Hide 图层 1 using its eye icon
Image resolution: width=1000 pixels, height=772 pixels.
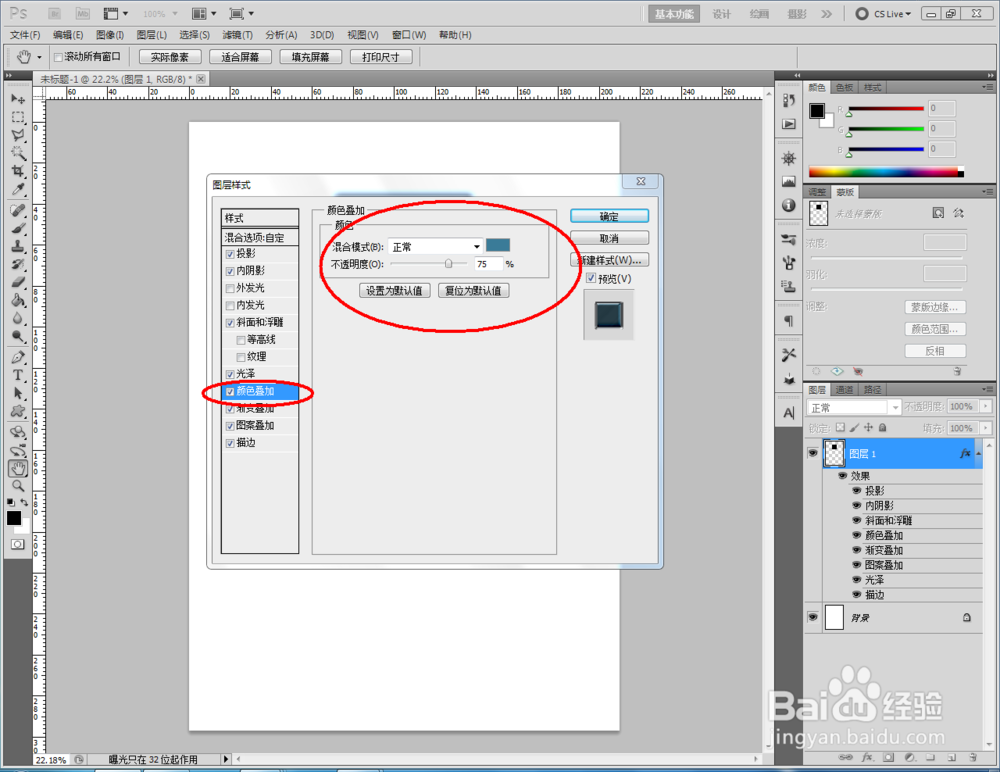click(x=812, y=453)
